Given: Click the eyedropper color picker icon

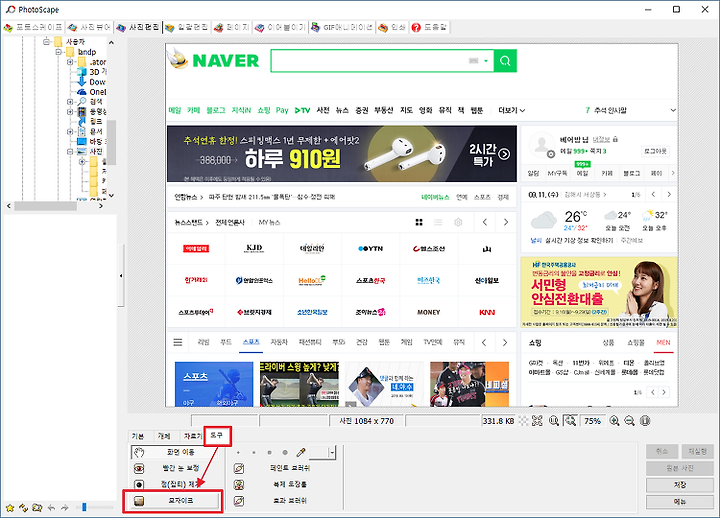Looking at the screenshot, I should click(x=301, y=453).
